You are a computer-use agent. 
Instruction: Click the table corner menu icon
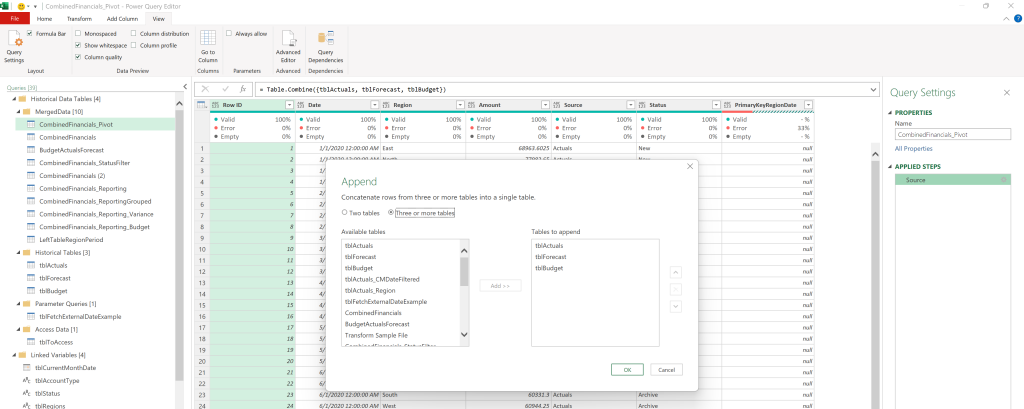[x=202, y=105]
